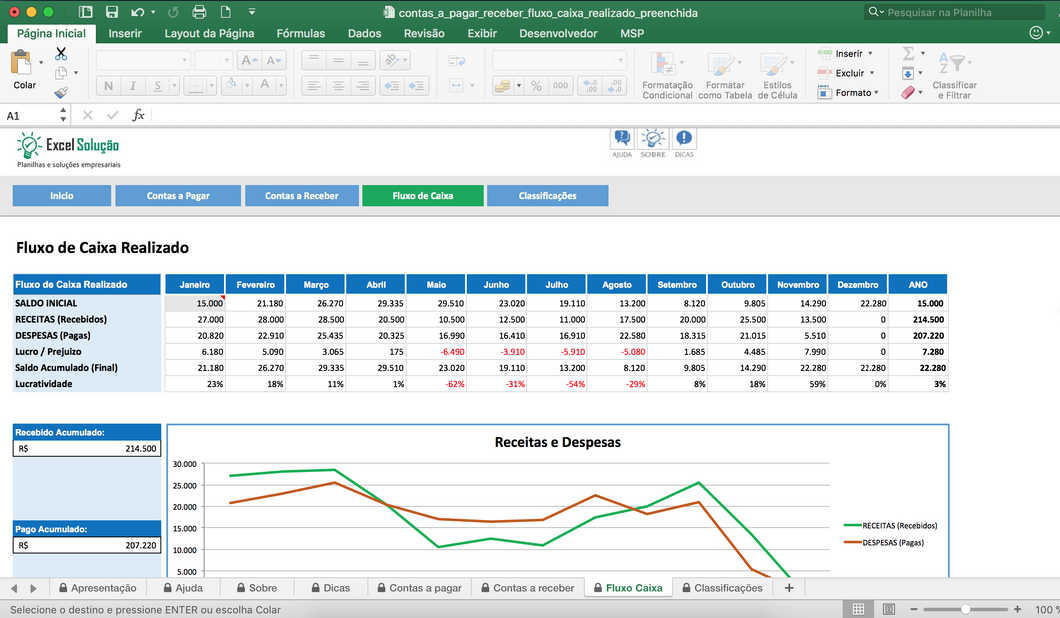Open the Quick Access Toolbar customize arrow
The width and height of the screenshot is (1060, 618).
click(251, 12)
